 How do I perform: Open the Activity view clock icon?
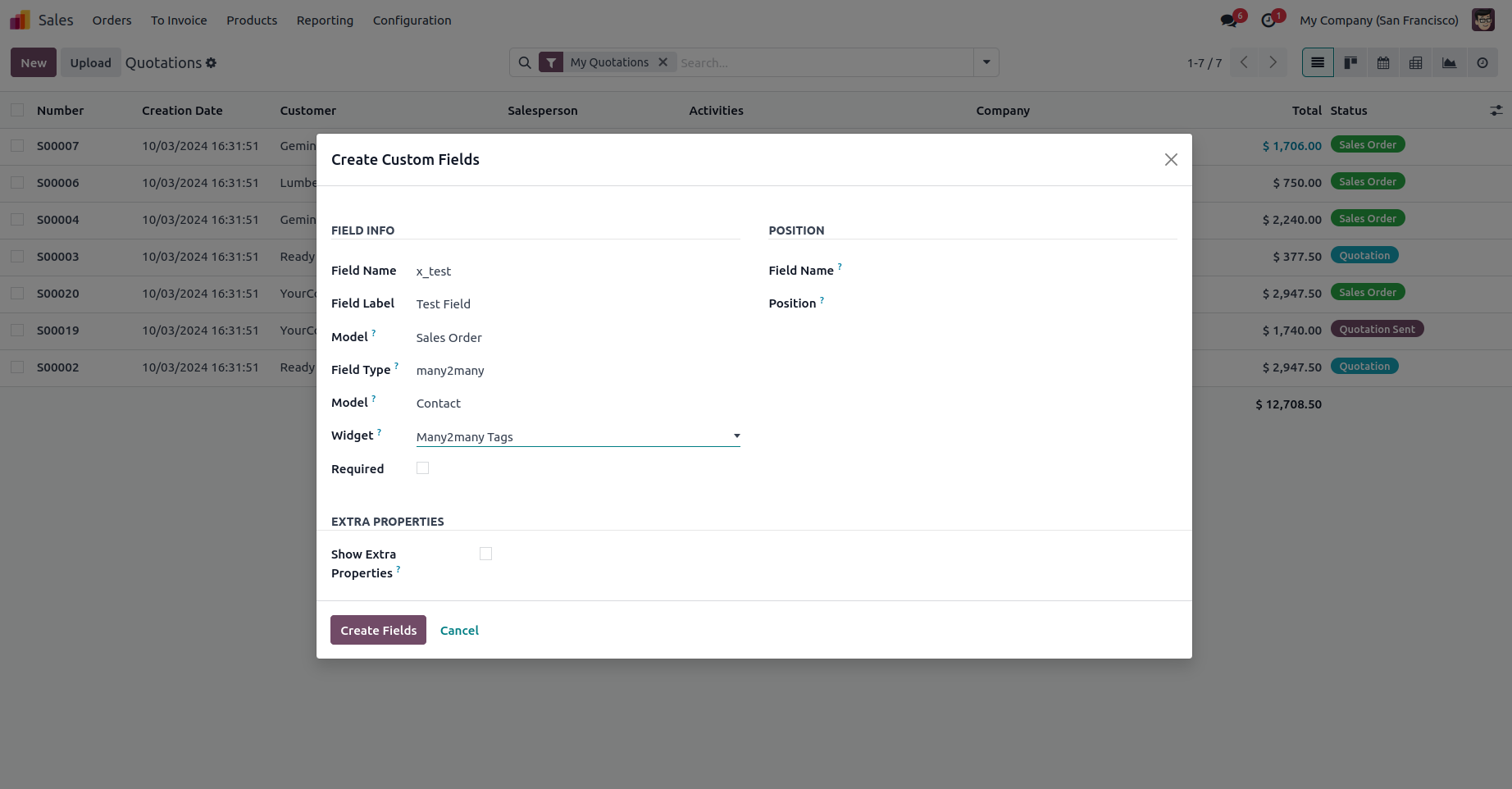(1482, 62)
